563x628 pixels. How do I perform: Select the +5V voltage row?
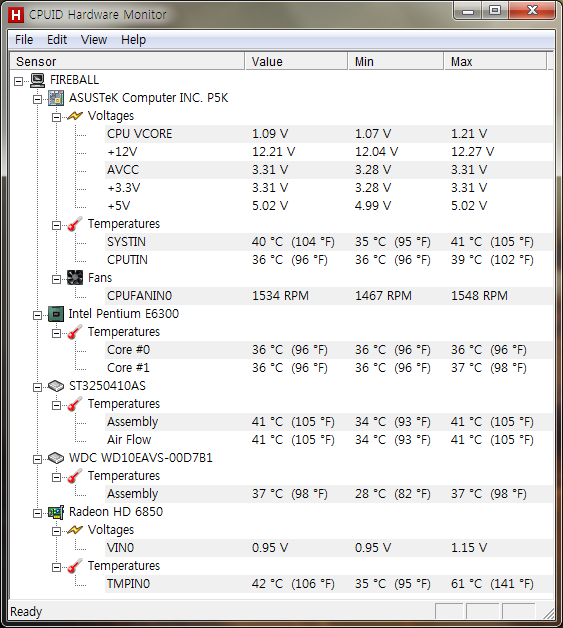click(x=329, y=206)
